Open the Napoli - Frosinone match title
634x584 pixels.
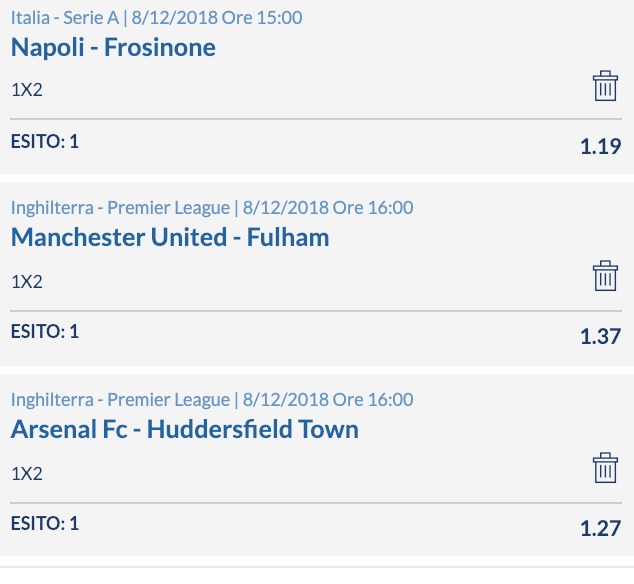113,47
